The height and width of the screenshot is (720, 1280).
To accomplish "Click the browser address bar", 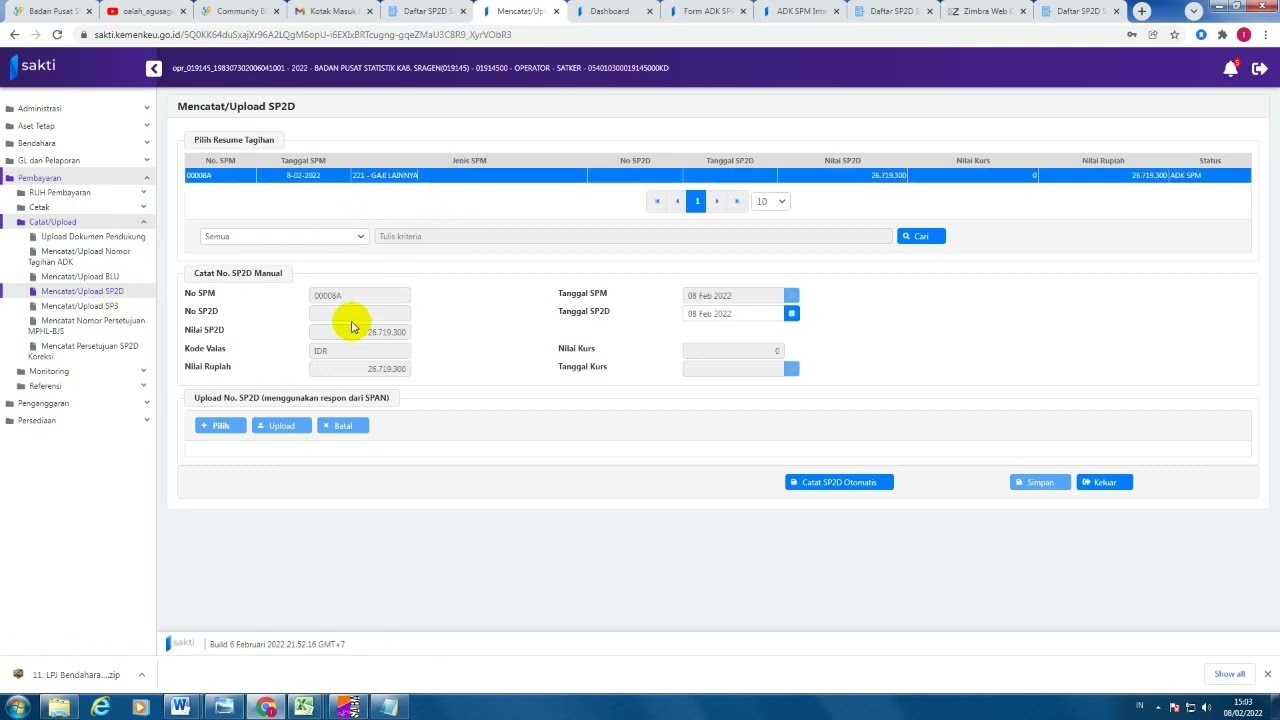I will [600, 34].
